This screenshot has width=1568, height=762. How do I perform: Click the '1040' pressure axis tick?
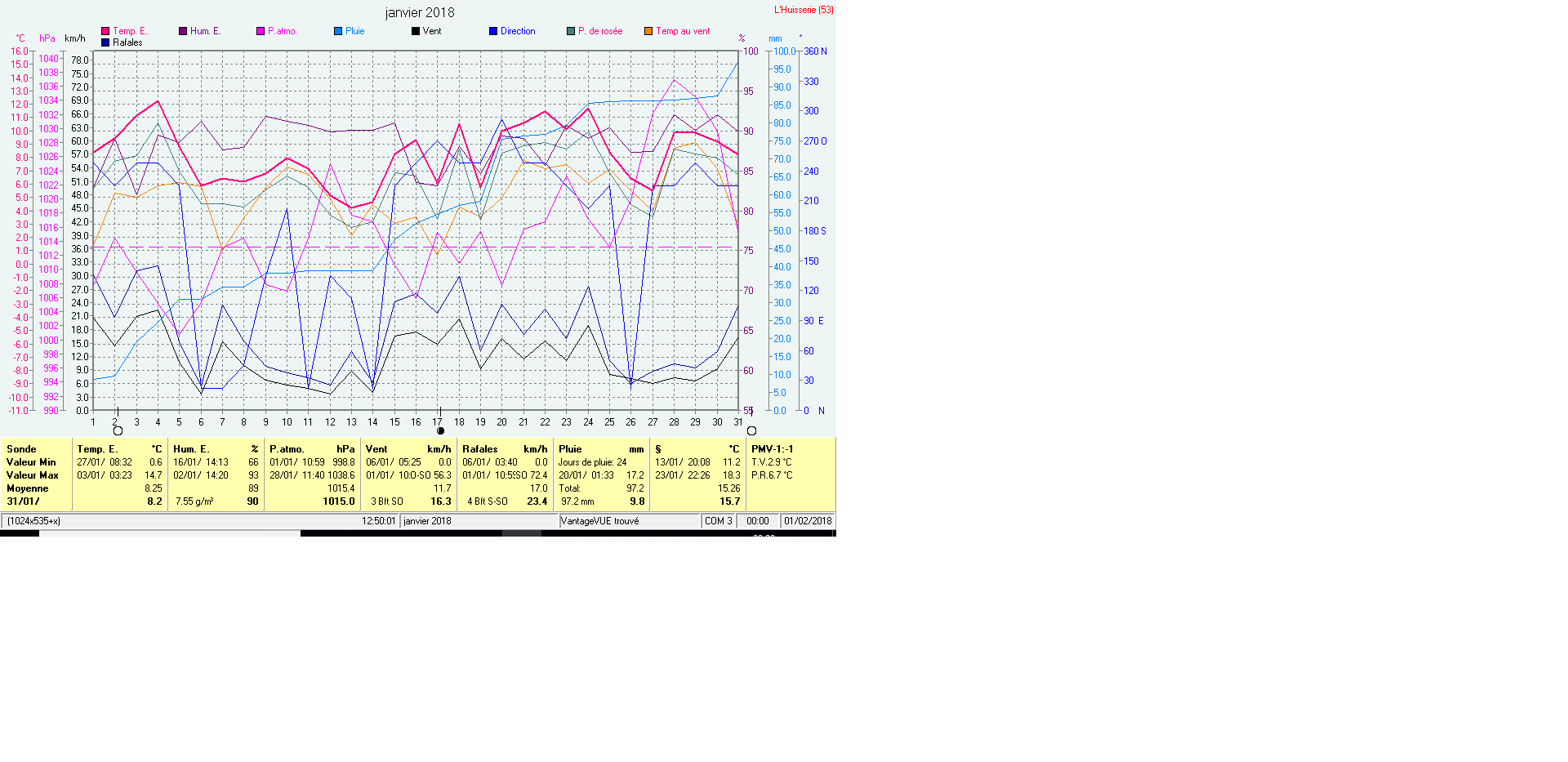[49, 59]
